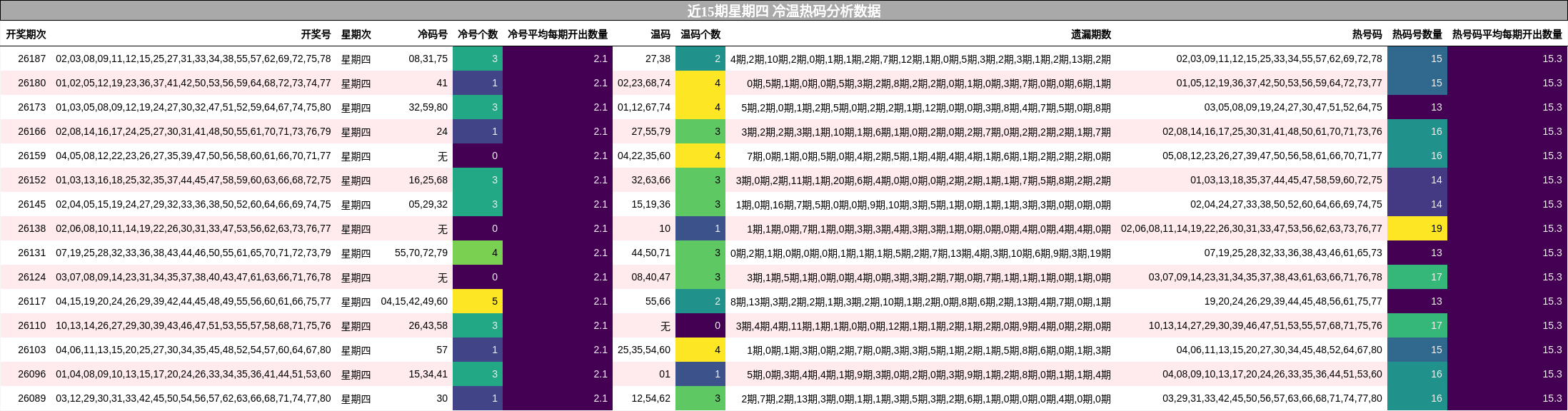1568x411 pixels.
Task: Click draw period 26173
Action: (x=31, y=107)
